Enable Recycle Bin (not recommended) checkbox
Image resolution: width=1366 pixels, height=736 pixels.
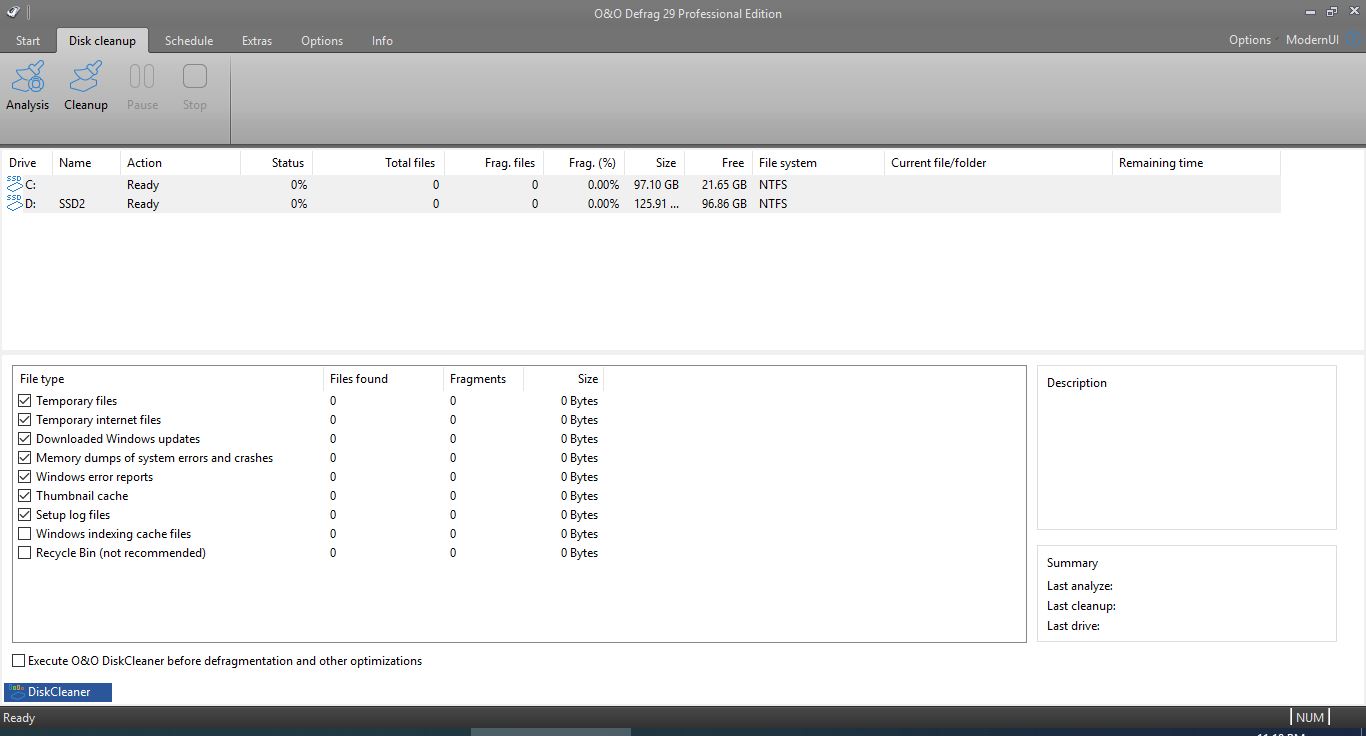point(25,553)
